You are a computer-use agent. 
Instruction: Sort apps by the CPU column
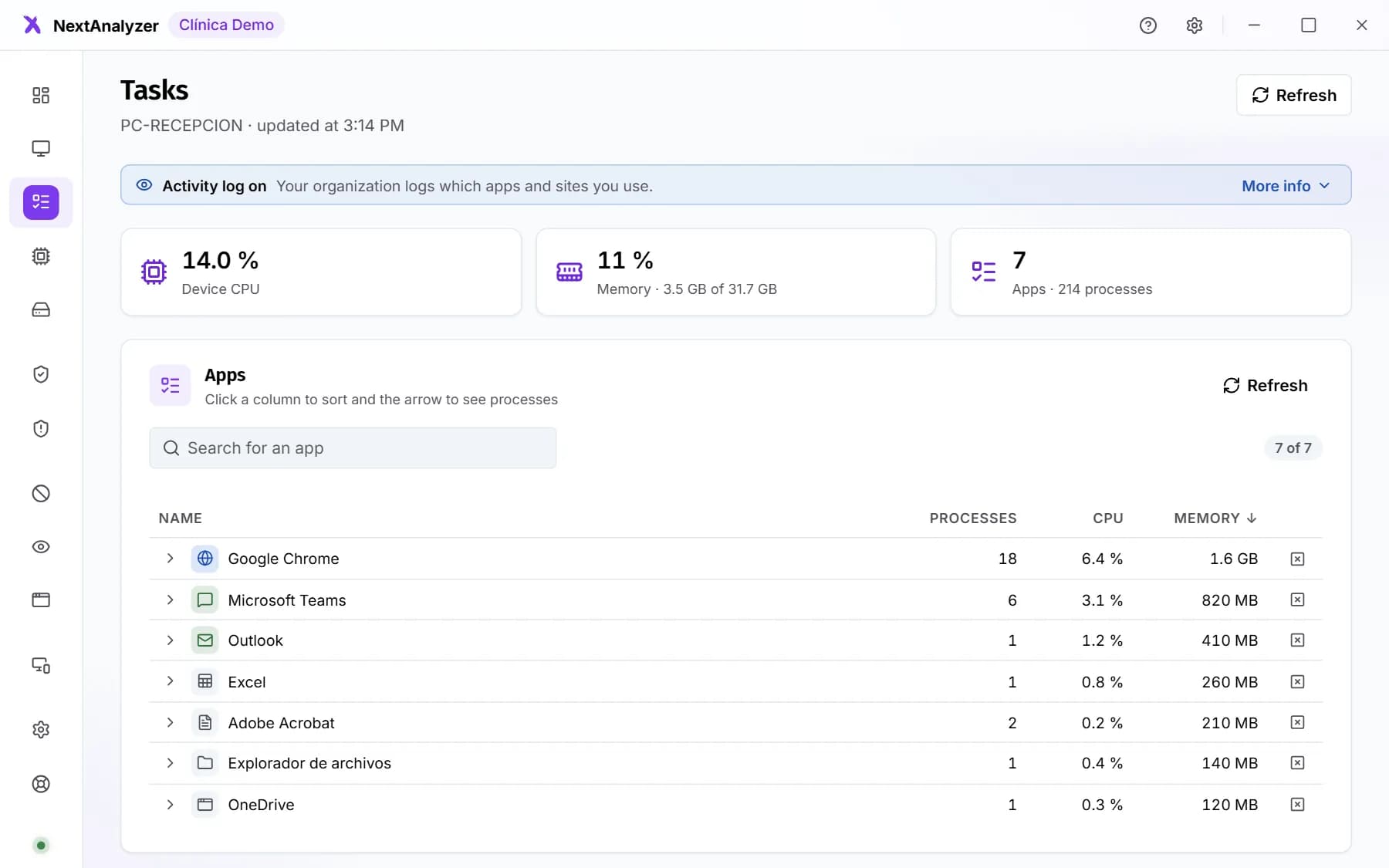[x=1108, y=518]
